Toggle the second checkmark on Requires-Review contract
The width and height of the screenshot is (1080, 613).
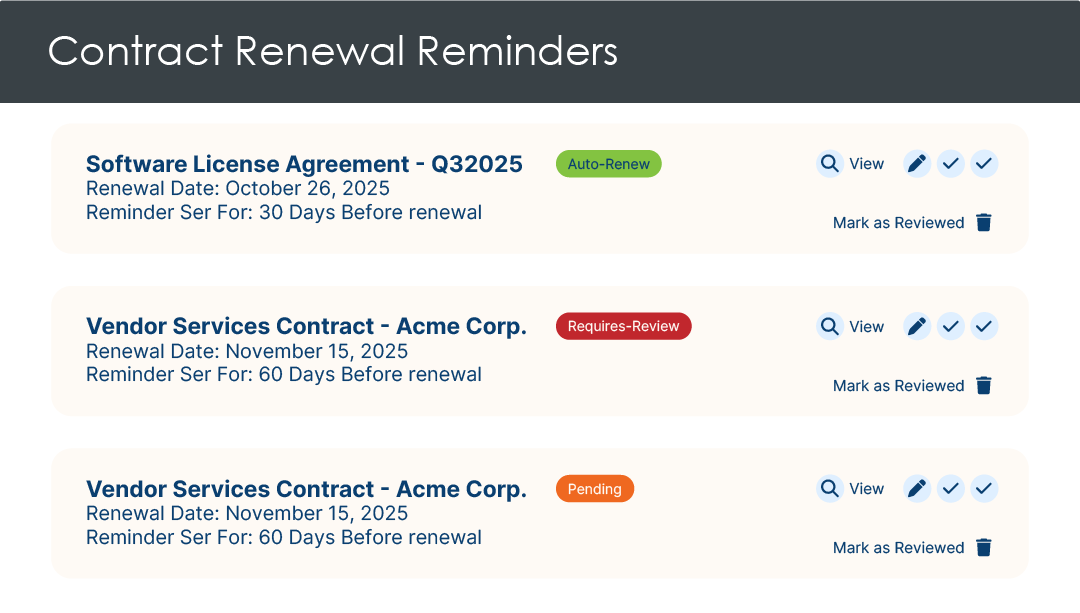click(984, 326)
